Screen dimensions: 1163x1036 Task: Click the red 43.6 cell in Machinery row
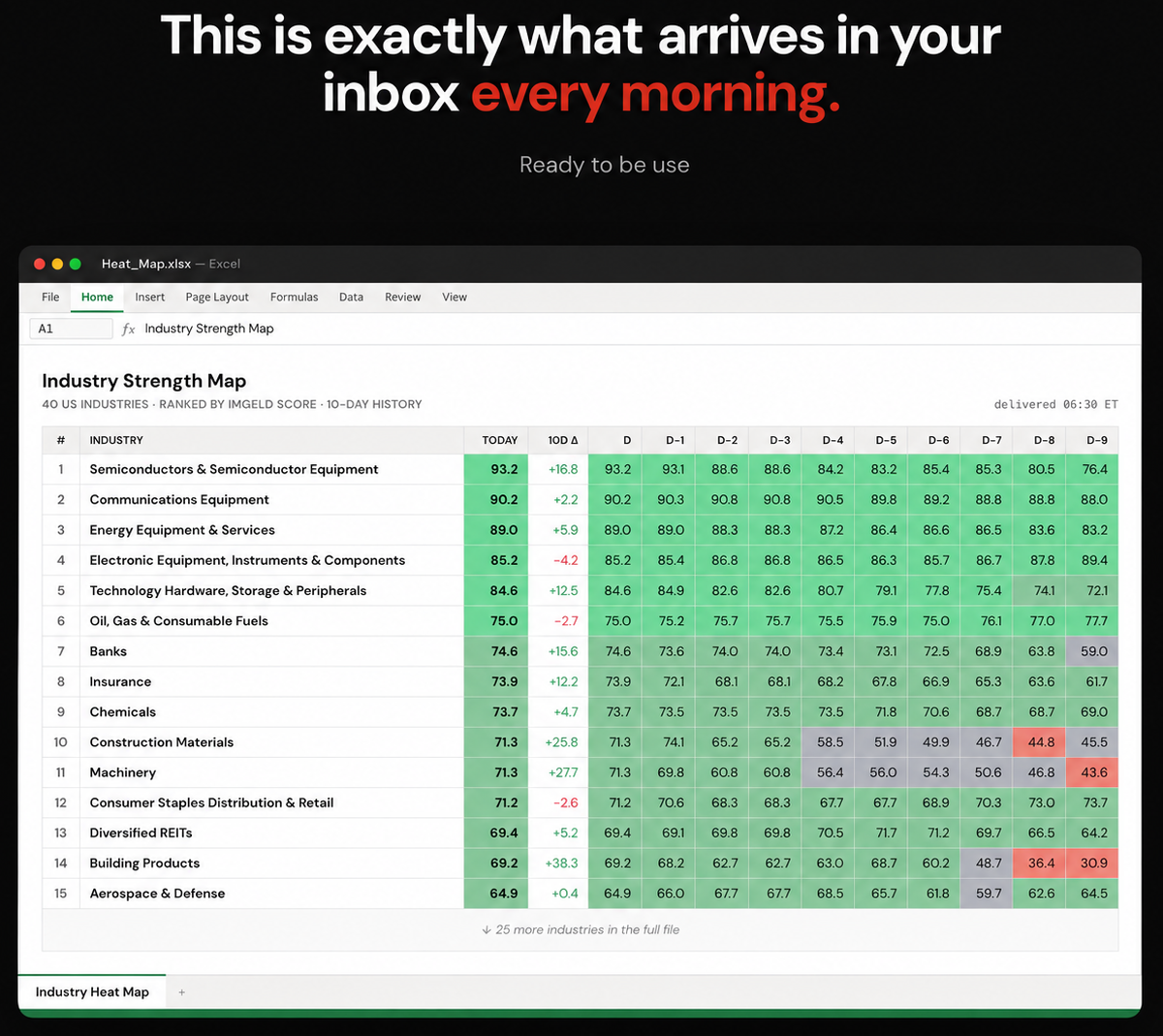point(1092,772)
